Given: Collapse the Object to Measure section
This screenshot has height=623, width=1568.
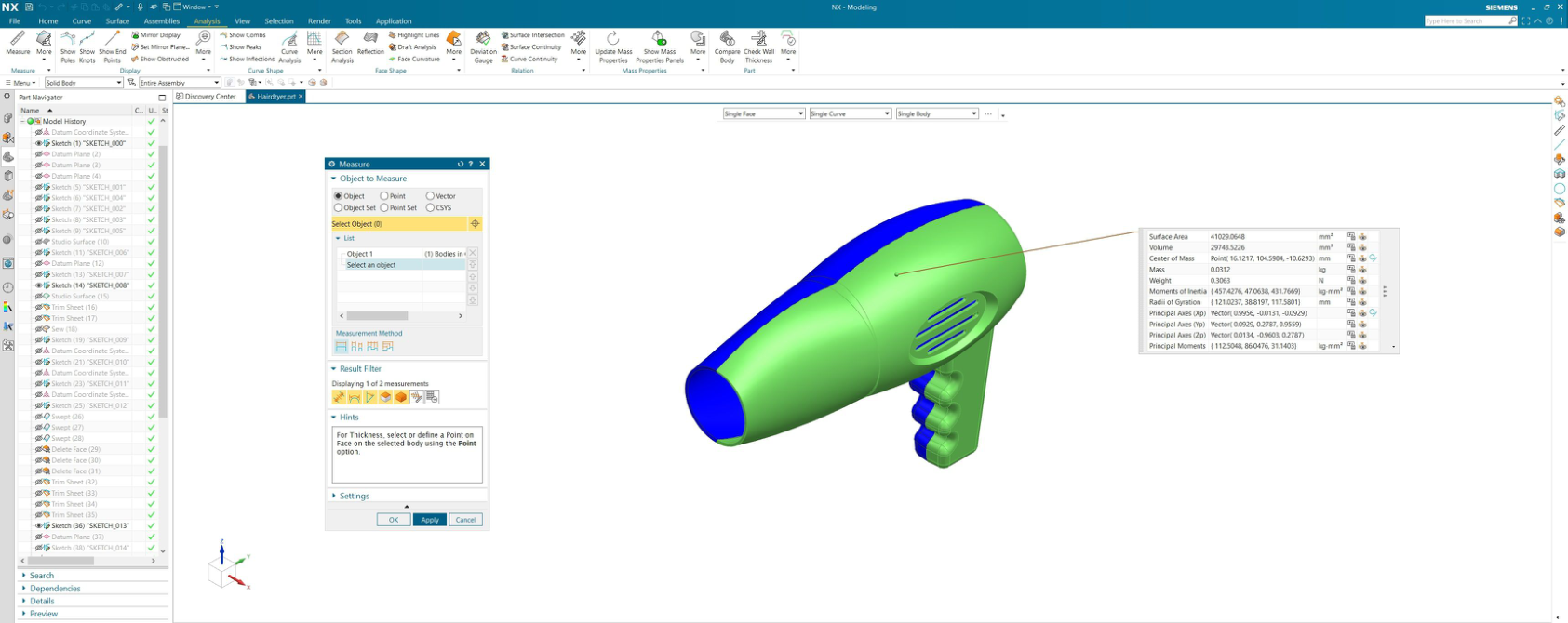Looking at the screenshot, I should [334, 179].
